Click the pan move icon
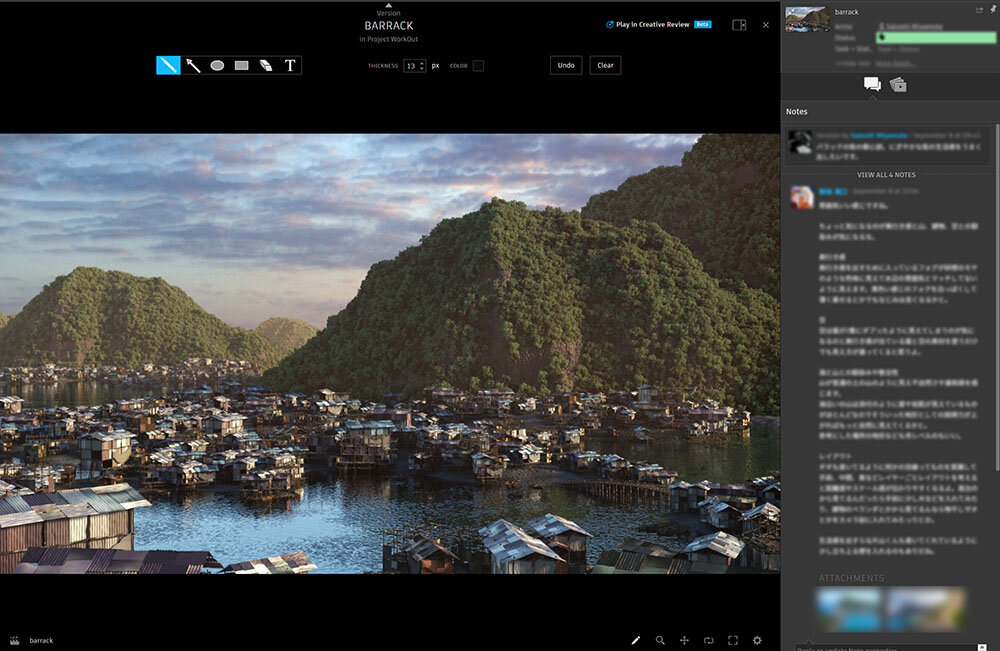1000x651 pixels. click(684, 640)
